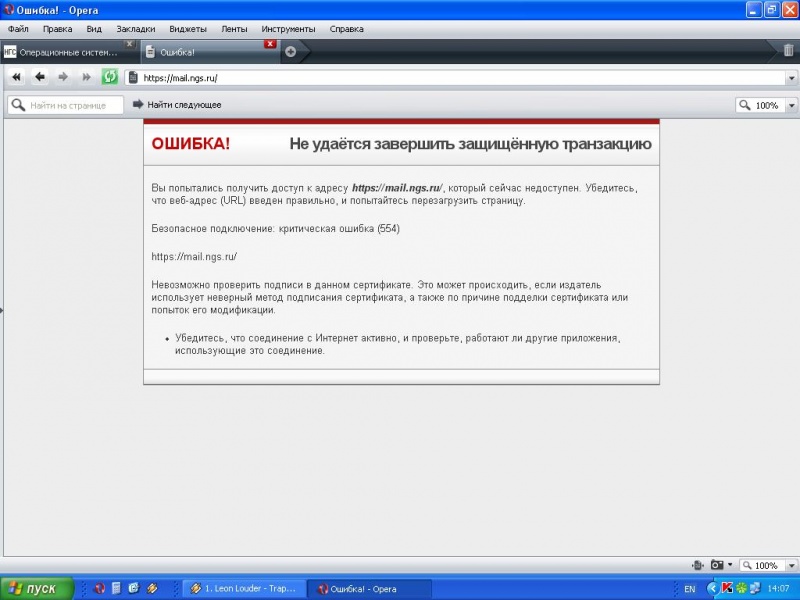The height and width of the screenshot is (600, 800).
Task: Click the green Reload page button
Action: [110, 77]
